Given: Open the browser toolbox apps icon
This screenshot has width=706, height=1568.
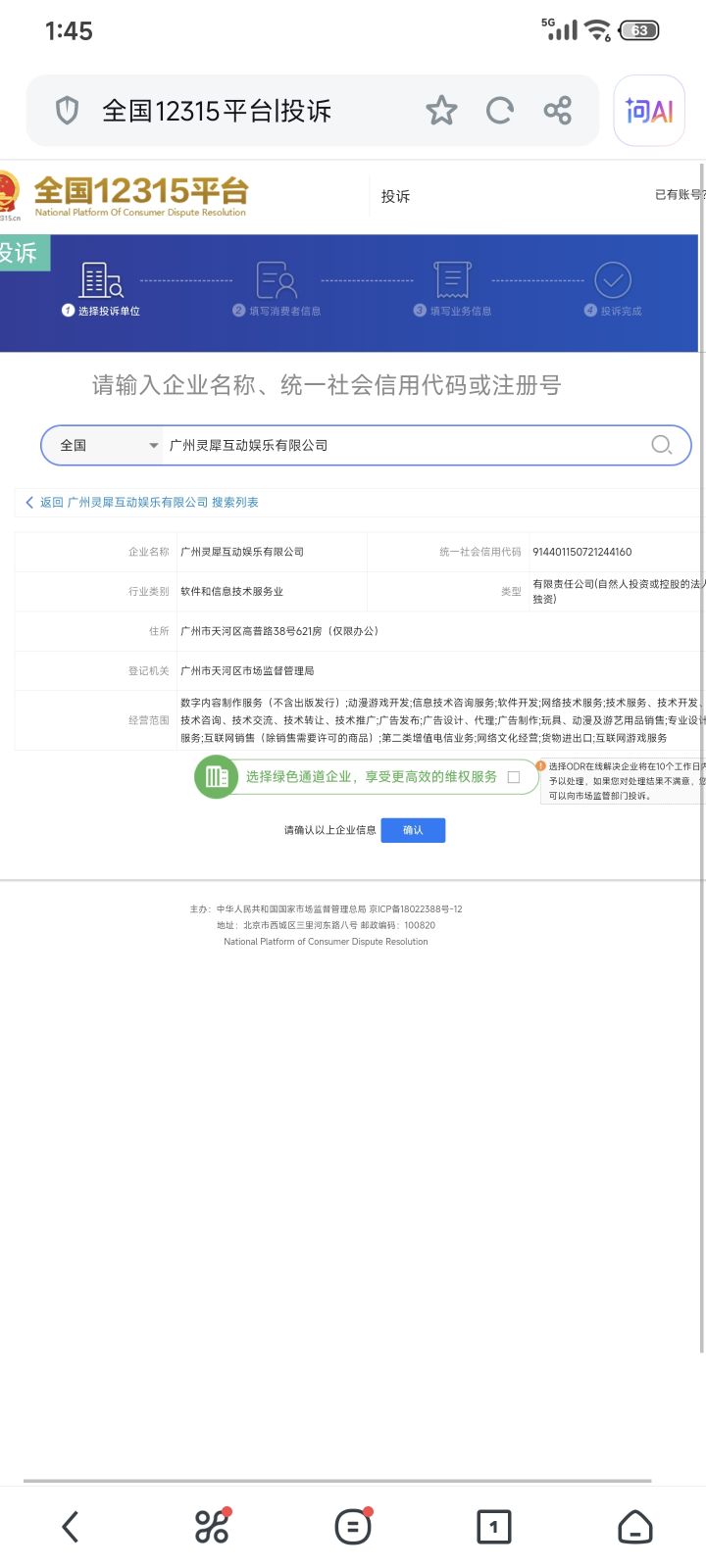Looking at the screenshot, I should (212, 1527).
